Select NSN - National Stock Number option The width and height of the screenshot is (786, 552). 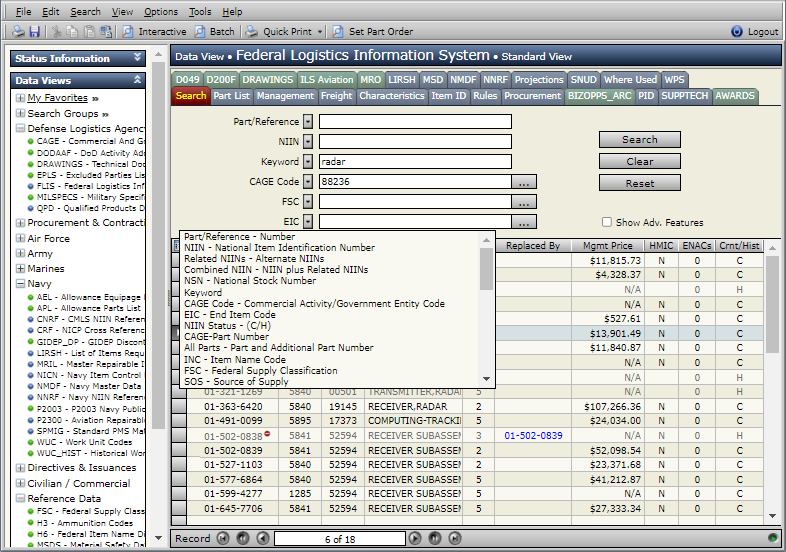point(250,281)
